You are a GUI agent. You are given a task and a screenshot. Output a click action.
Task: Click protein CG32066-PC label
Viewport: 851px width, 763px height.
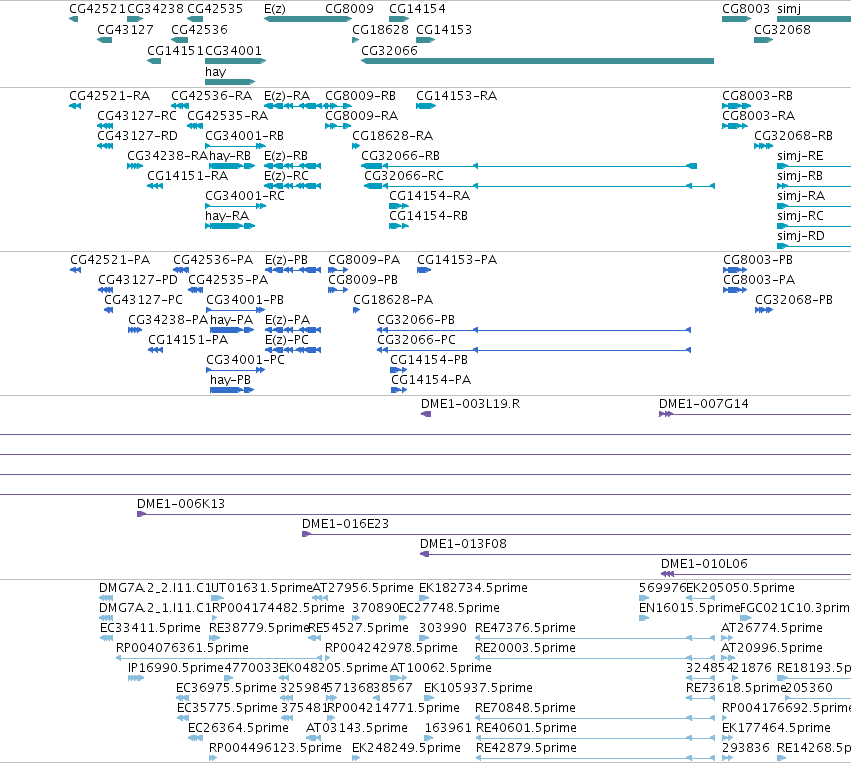(416, 340)
